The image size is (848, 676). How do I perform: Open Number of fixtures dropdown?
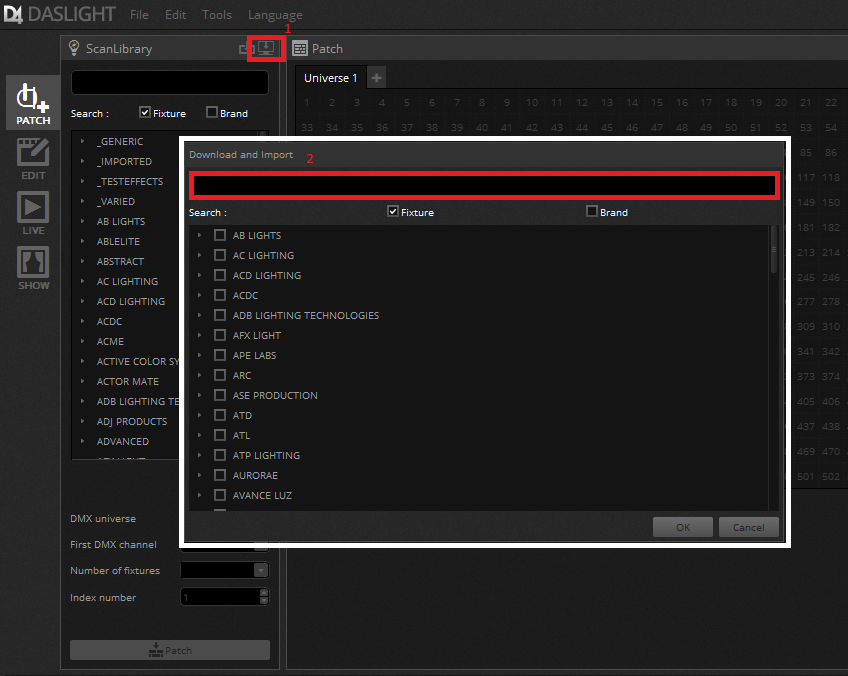point(261,570)
